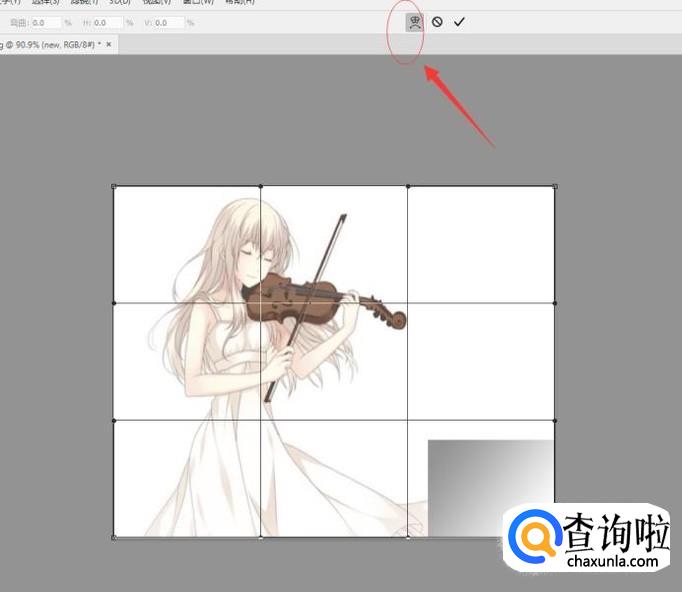This screenshot has width=682, height=592.
Task: Click the H distortion value field
Action: point(108,23)
